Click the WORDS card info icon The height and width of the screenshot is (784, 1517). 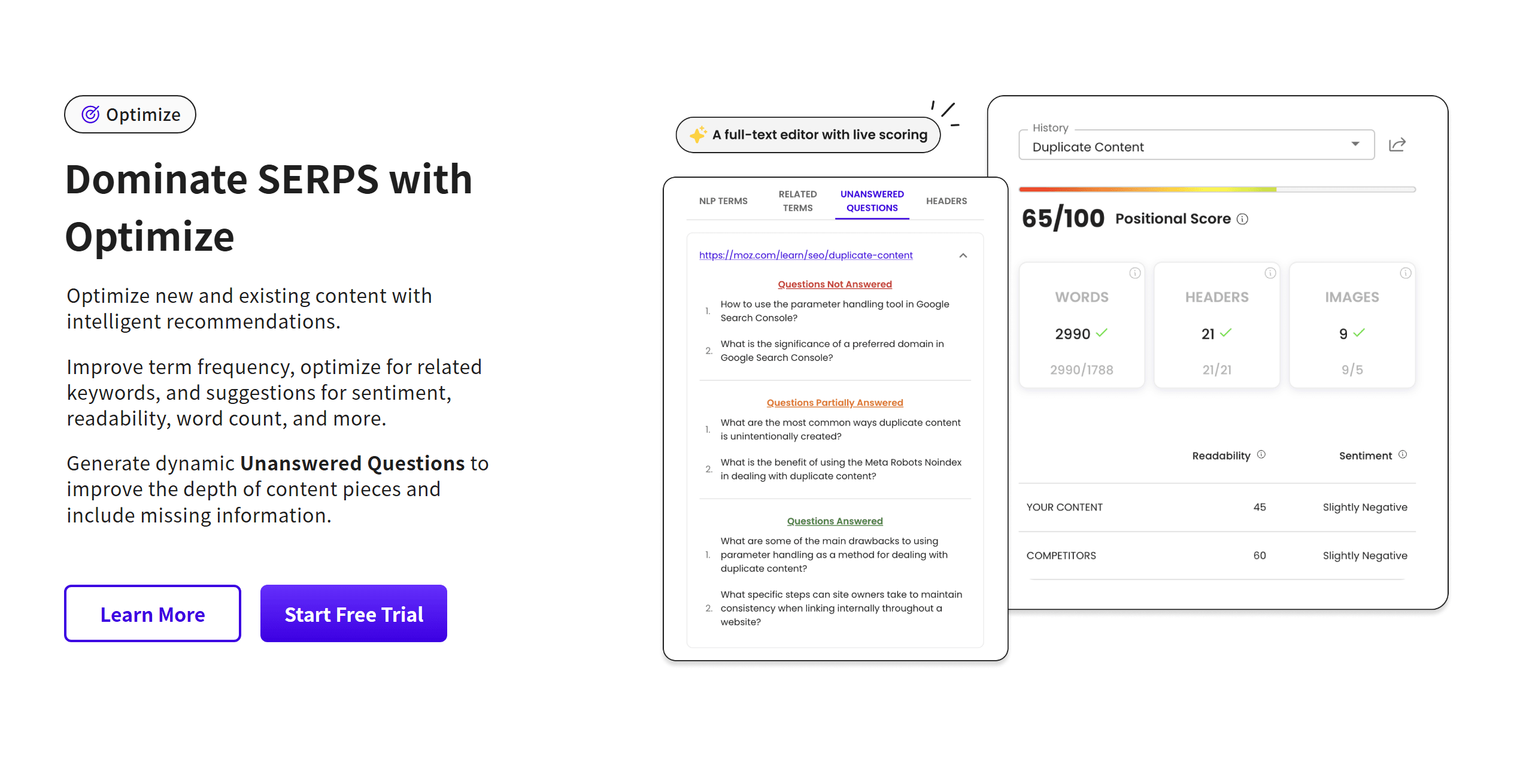click(x=1134, y=274)
